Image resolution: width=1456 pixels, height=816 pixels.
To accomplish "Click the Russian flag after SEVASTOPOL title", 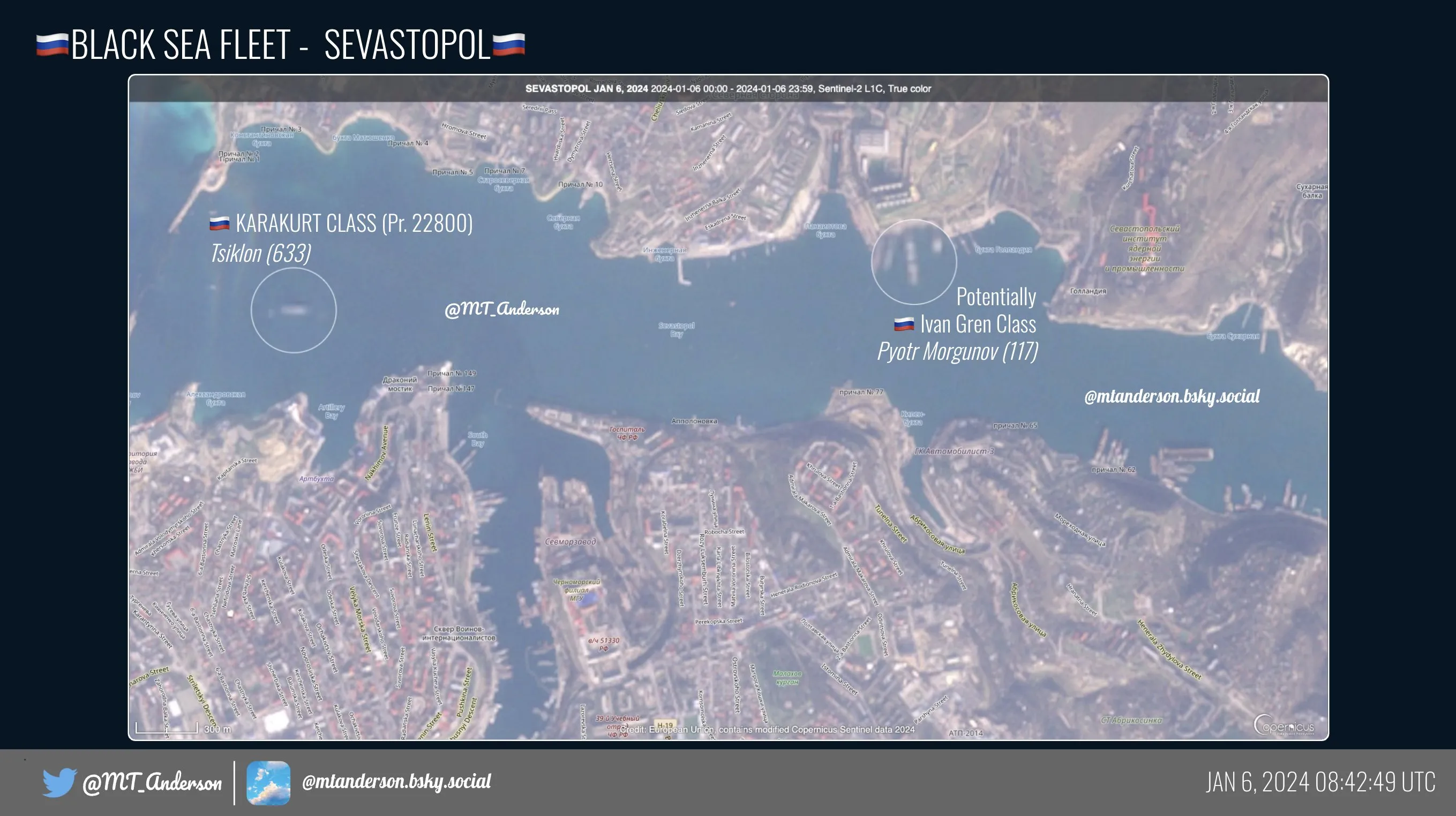I will click(x=509, y=44).
